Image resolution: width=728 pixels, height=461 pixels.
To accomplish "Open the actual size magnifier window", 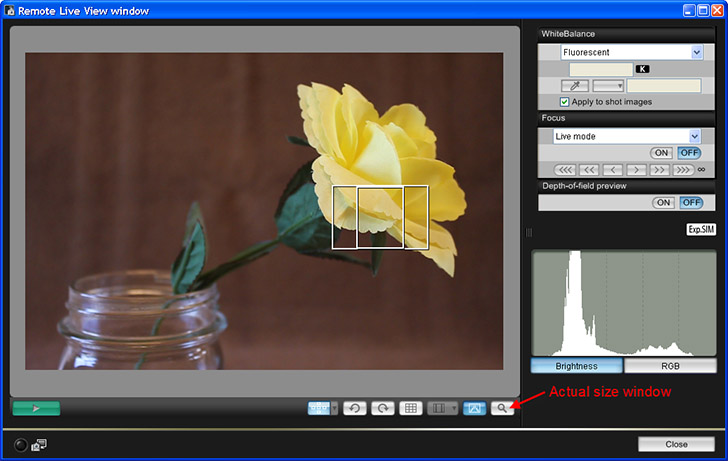I will (x=502, y=408).
